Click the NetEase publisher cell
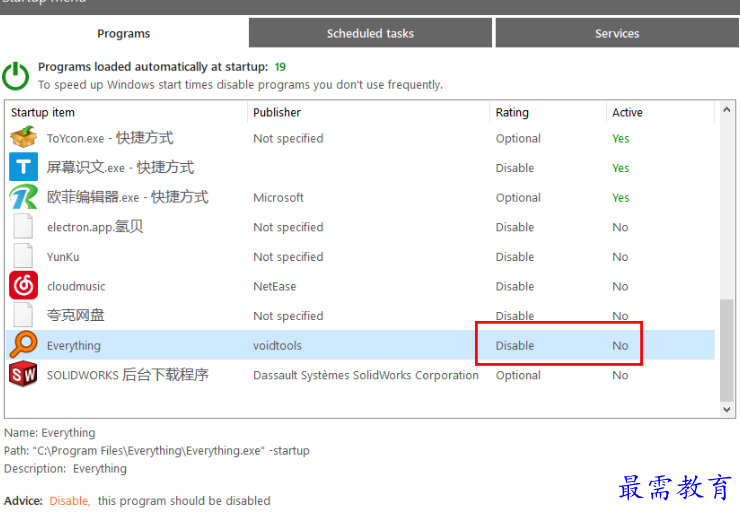The width and height of the screenshot is (740, 519). coord(275,286)
